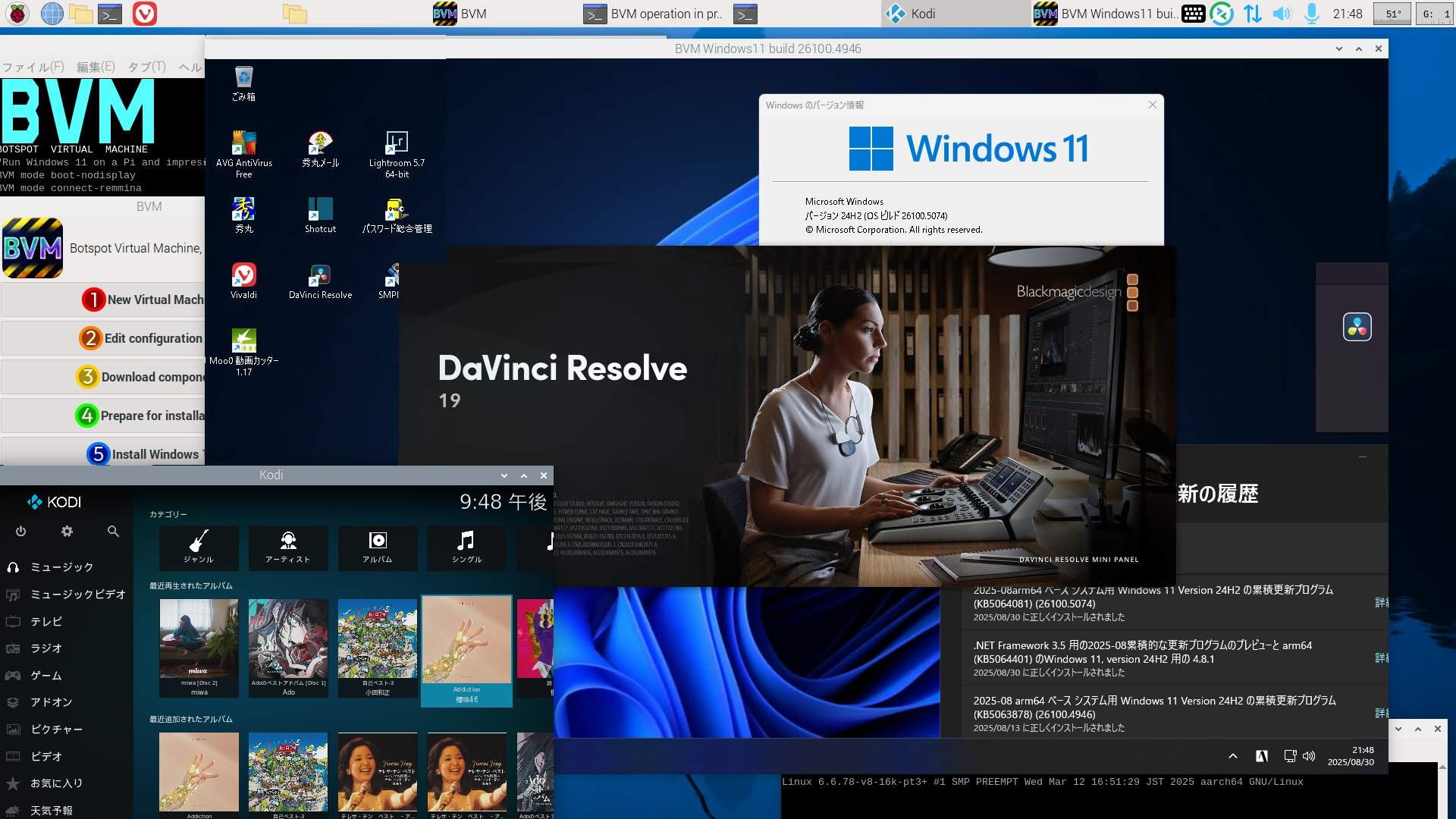Viewport: 1456px width, 819px height.
Task: Open Kodi settings gear
Action: (x=67, y=532)
